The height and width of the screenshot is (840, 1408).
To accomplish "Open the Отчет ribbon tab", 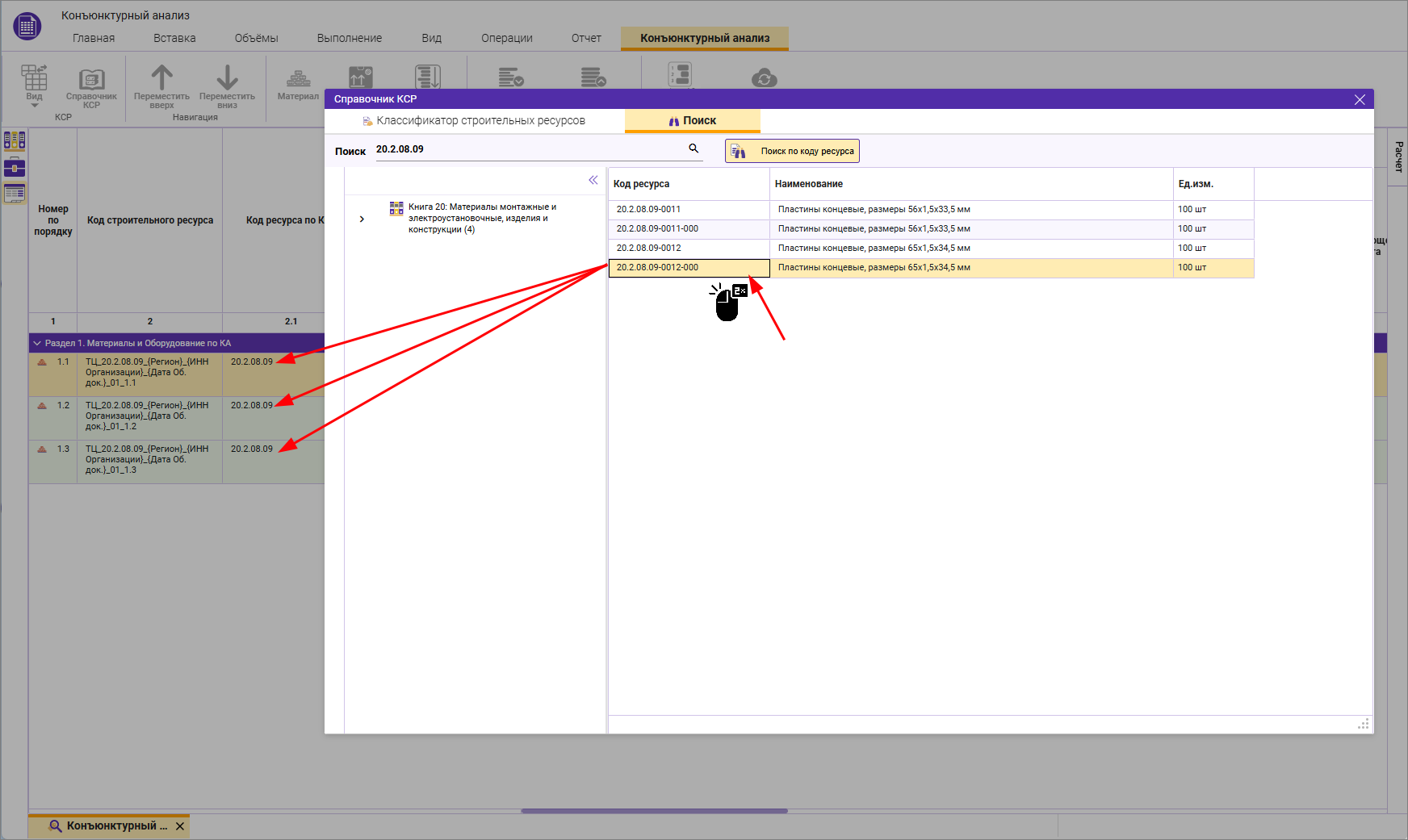I will click(586, 38).
